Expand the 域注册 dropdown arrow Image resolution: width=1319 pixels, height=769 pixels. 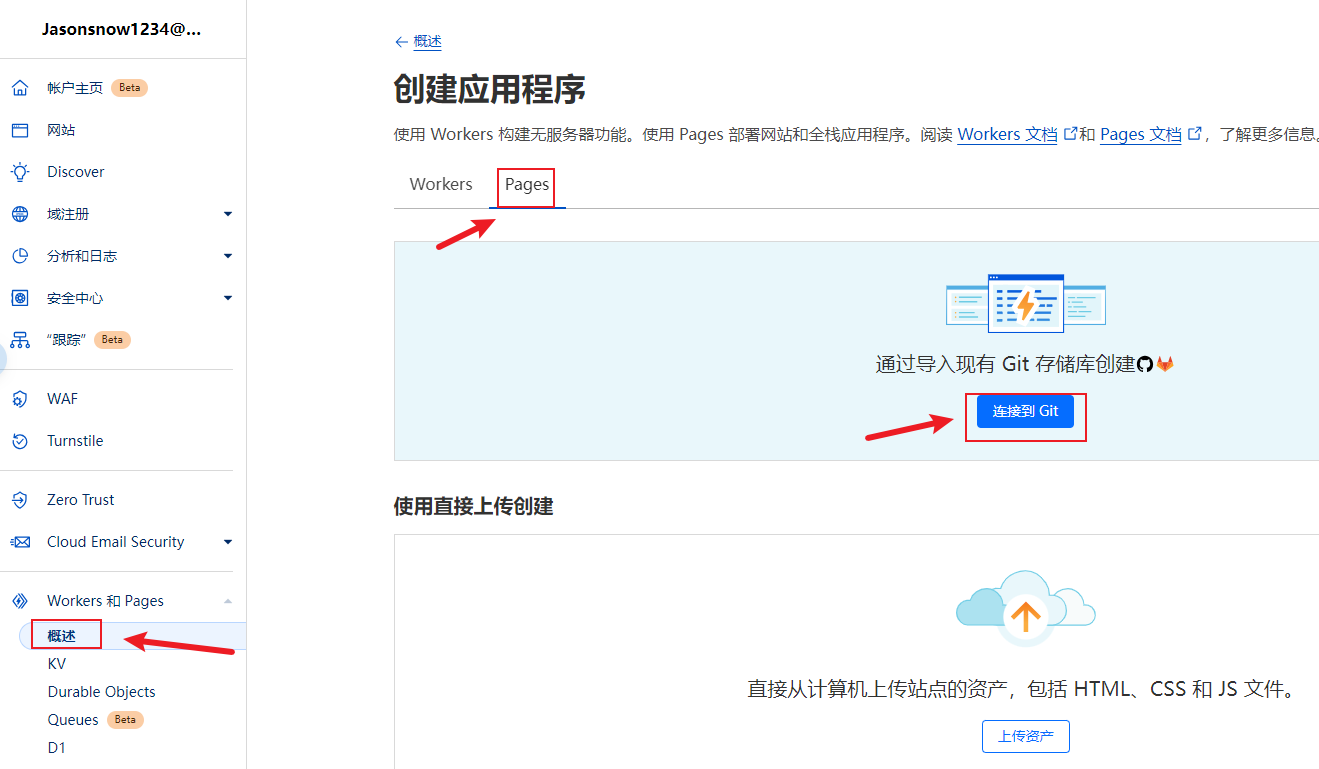(x=228, y=214)
